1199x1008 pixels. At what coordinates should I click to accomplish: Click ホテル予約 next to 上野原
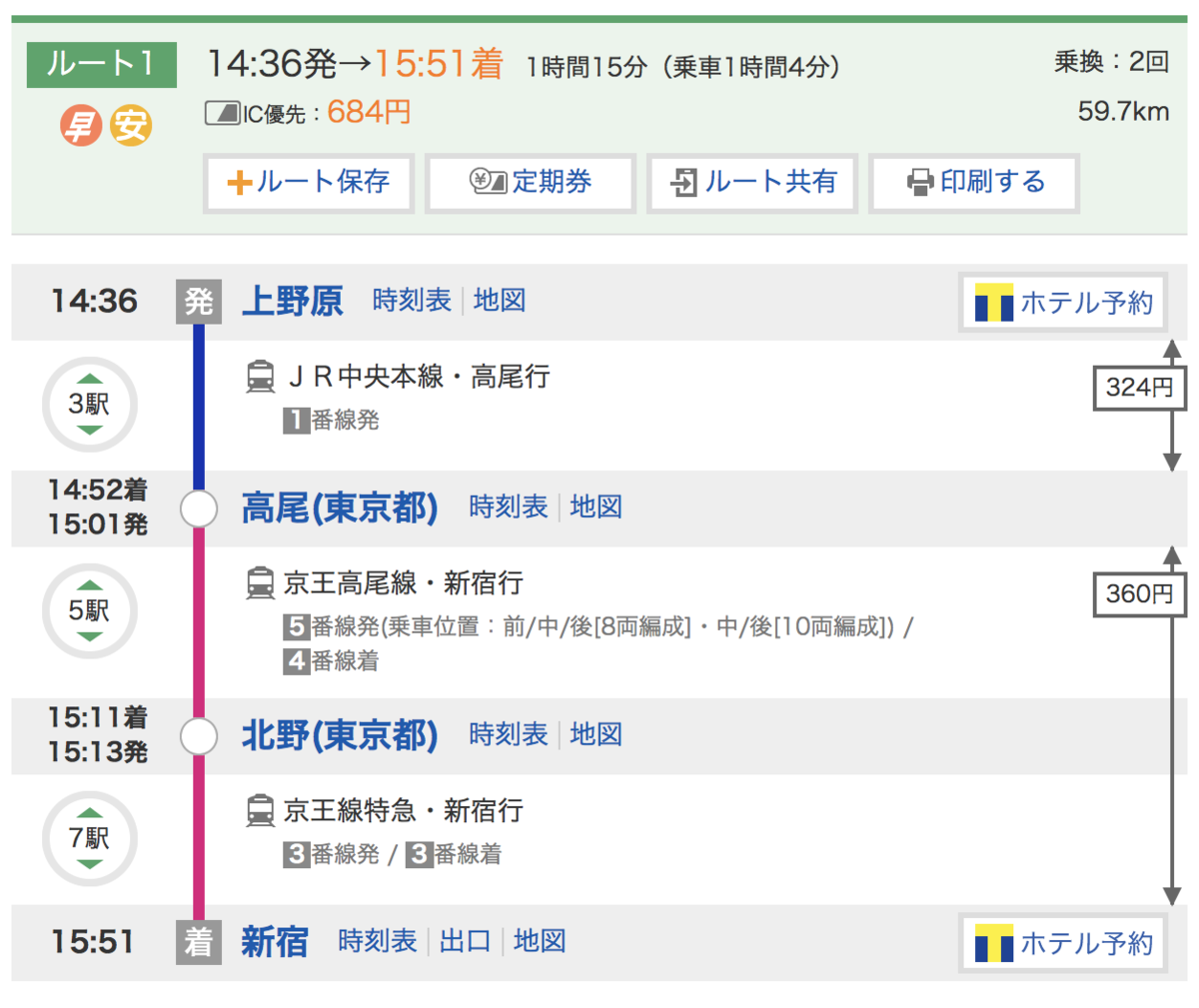click(x=1063, y=303)
